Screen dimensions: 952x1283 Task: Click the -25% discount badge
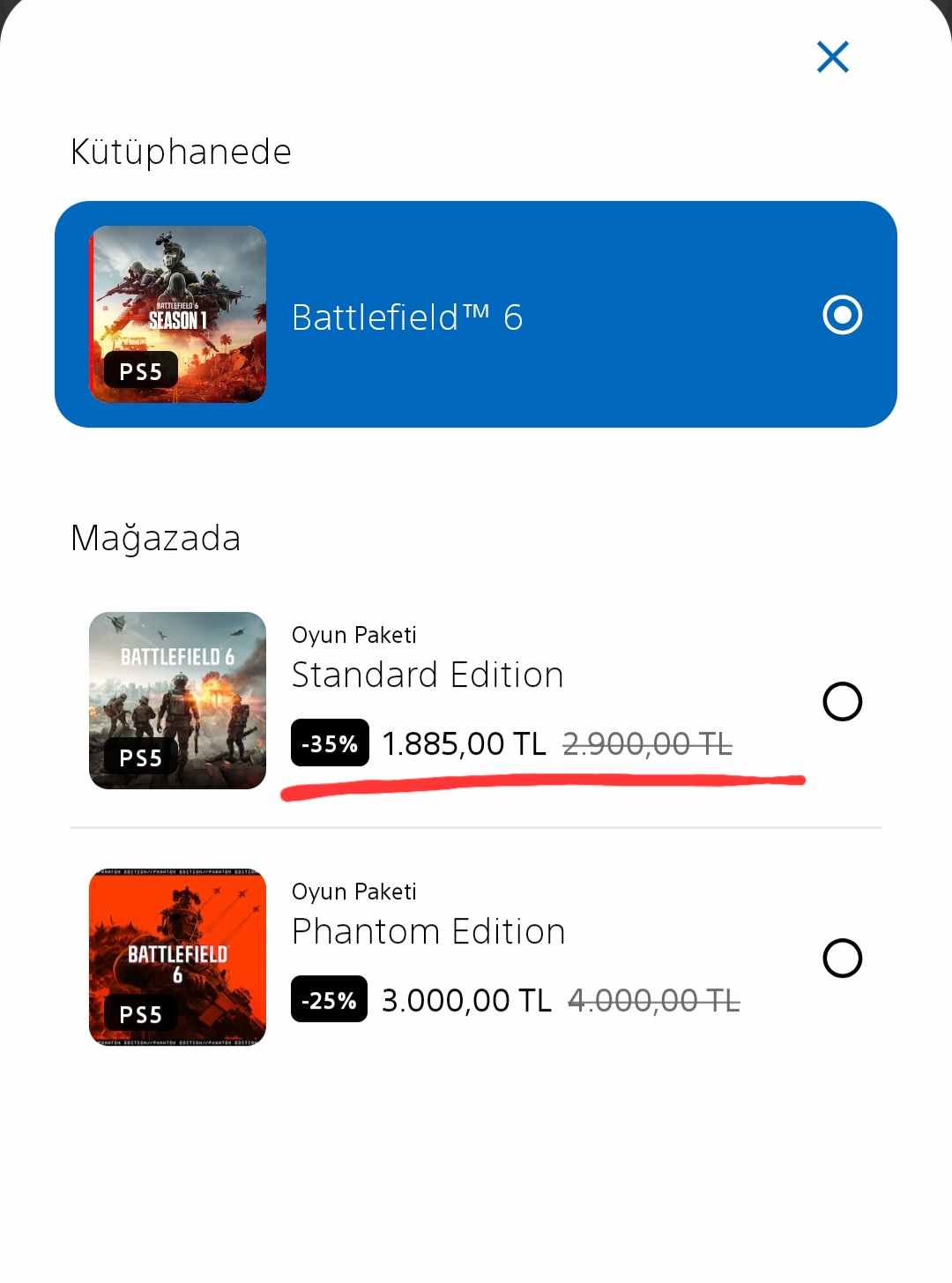pos(329,1000)
